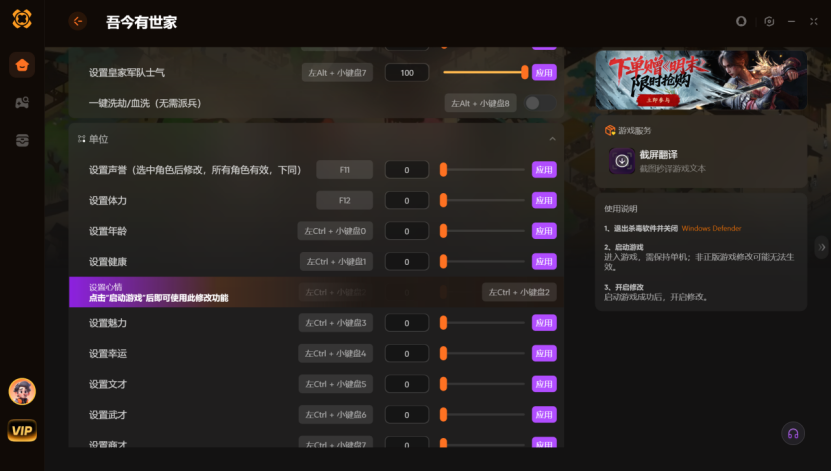Click the 左Ctrl + 小键盘0 hotkey box
Viewport: 831px width, 471px height.
point(335,231)
